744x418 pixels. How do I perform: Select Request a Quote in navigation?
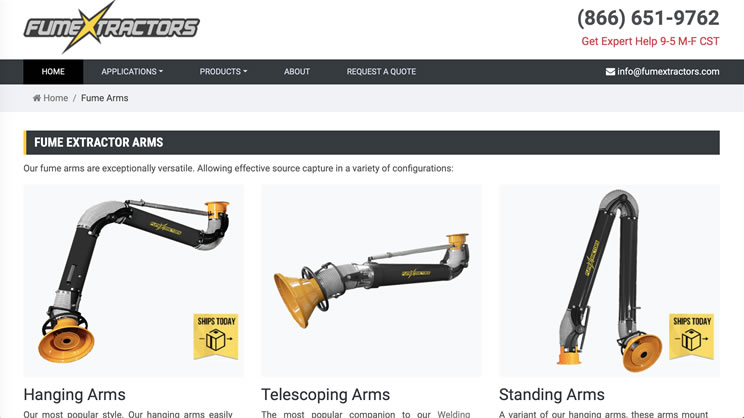tap(381, 72)
